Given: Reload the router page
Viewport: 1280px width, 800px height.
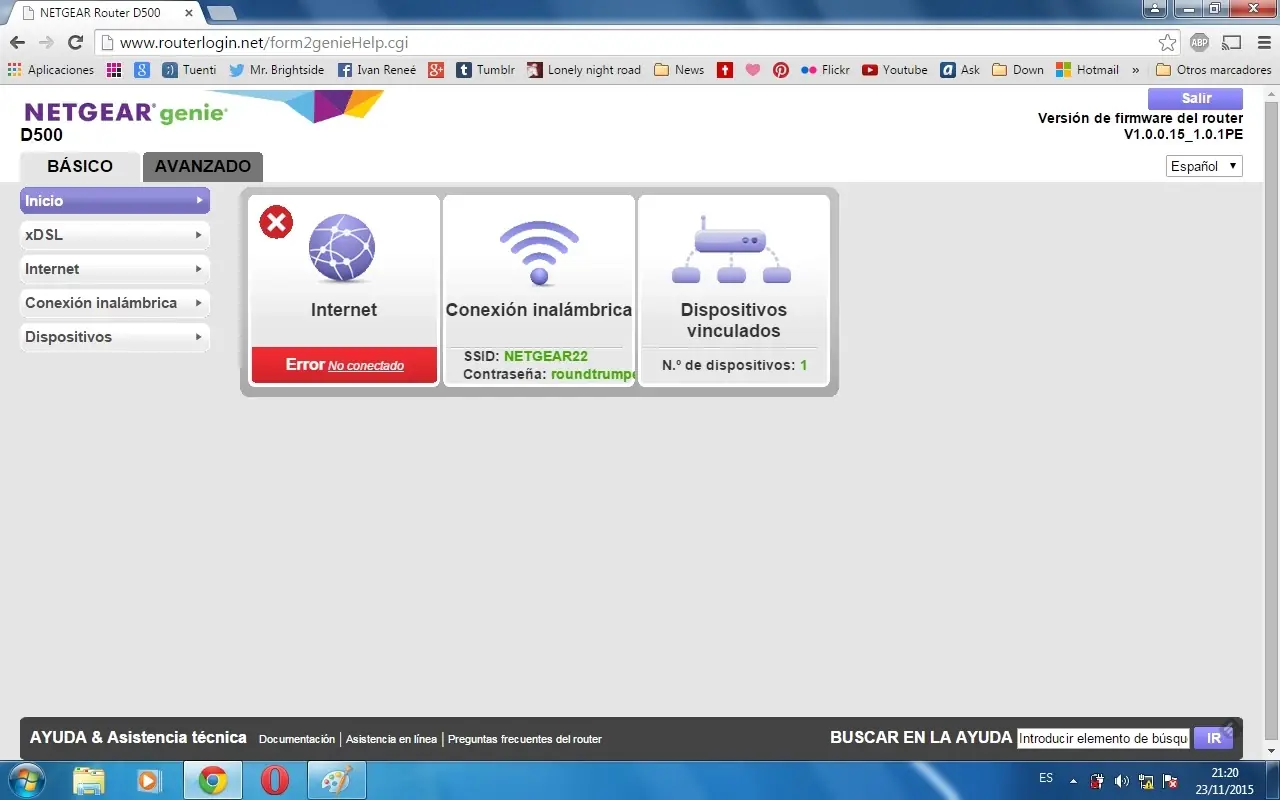Looking at the screenshot, I should (75, 43).
